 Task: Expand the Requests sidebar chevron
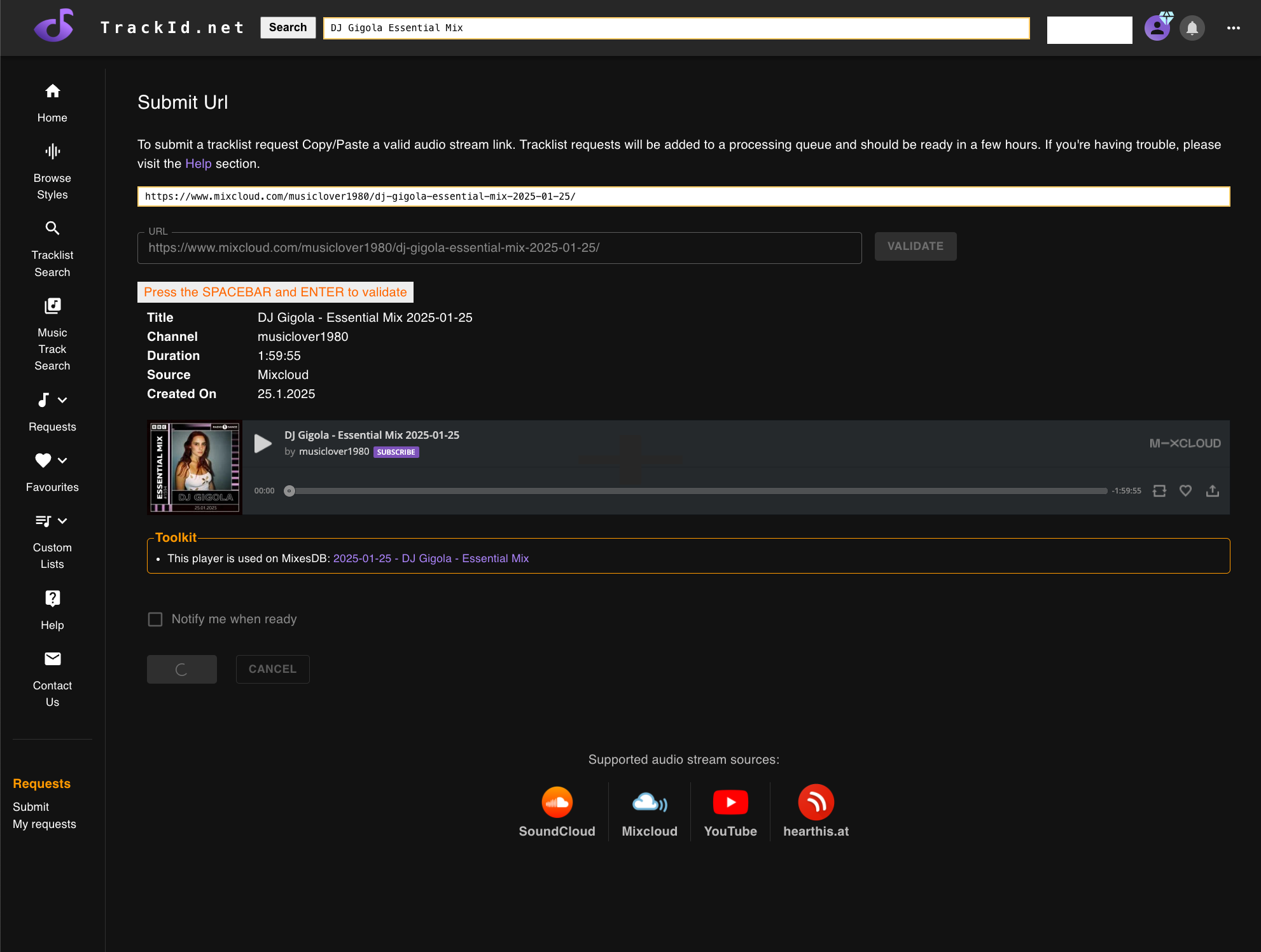[62, 400]
